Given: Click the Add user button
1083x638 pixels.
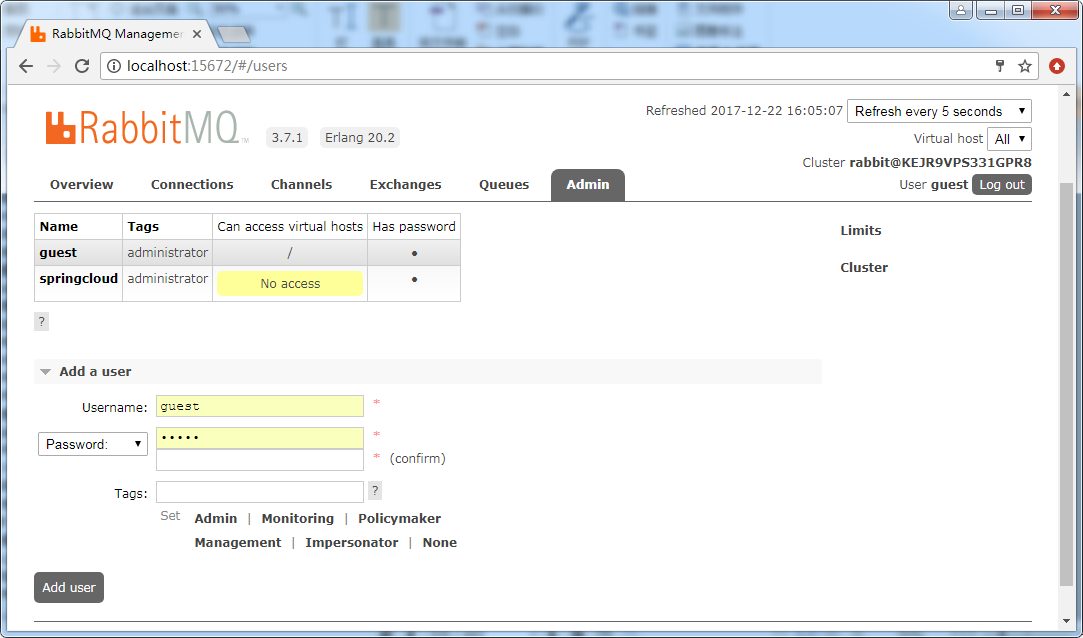Looking at the screenshot, I should [69, 587].
